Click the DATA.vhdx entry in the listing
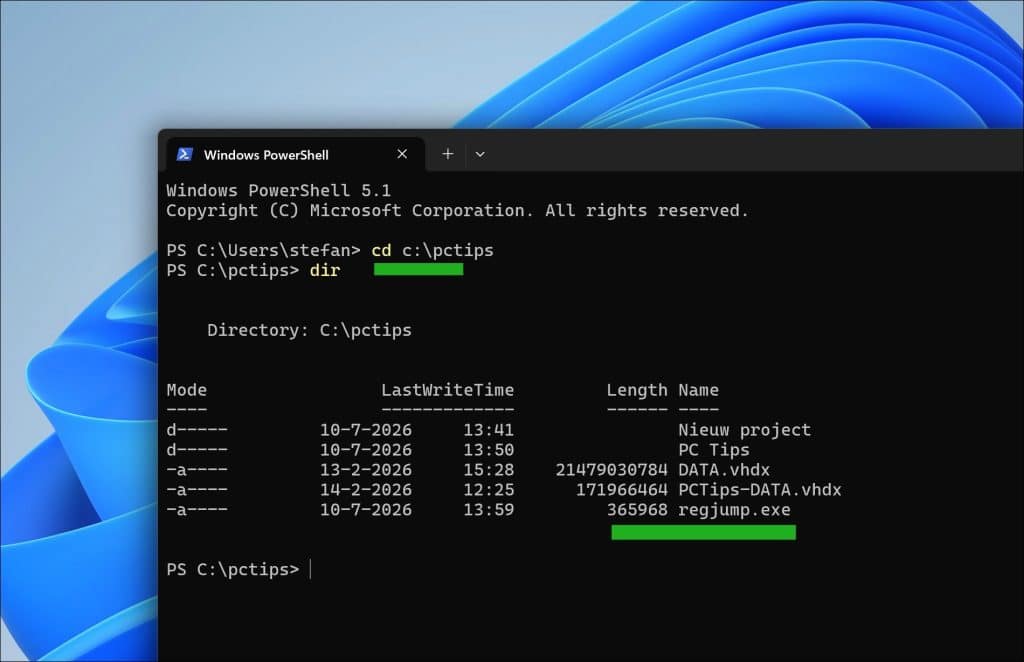The height and width of the screenshot is (662, 1024). (x=724, y=470)
